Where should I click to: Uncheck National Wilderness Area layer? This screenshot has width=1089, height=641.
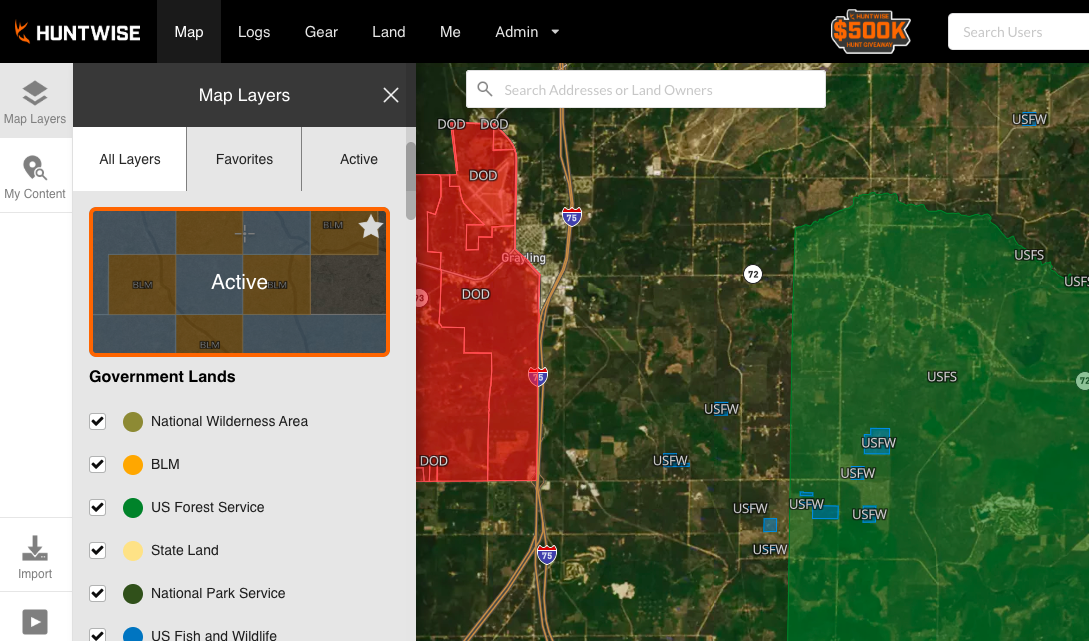(x=97, y=422)
